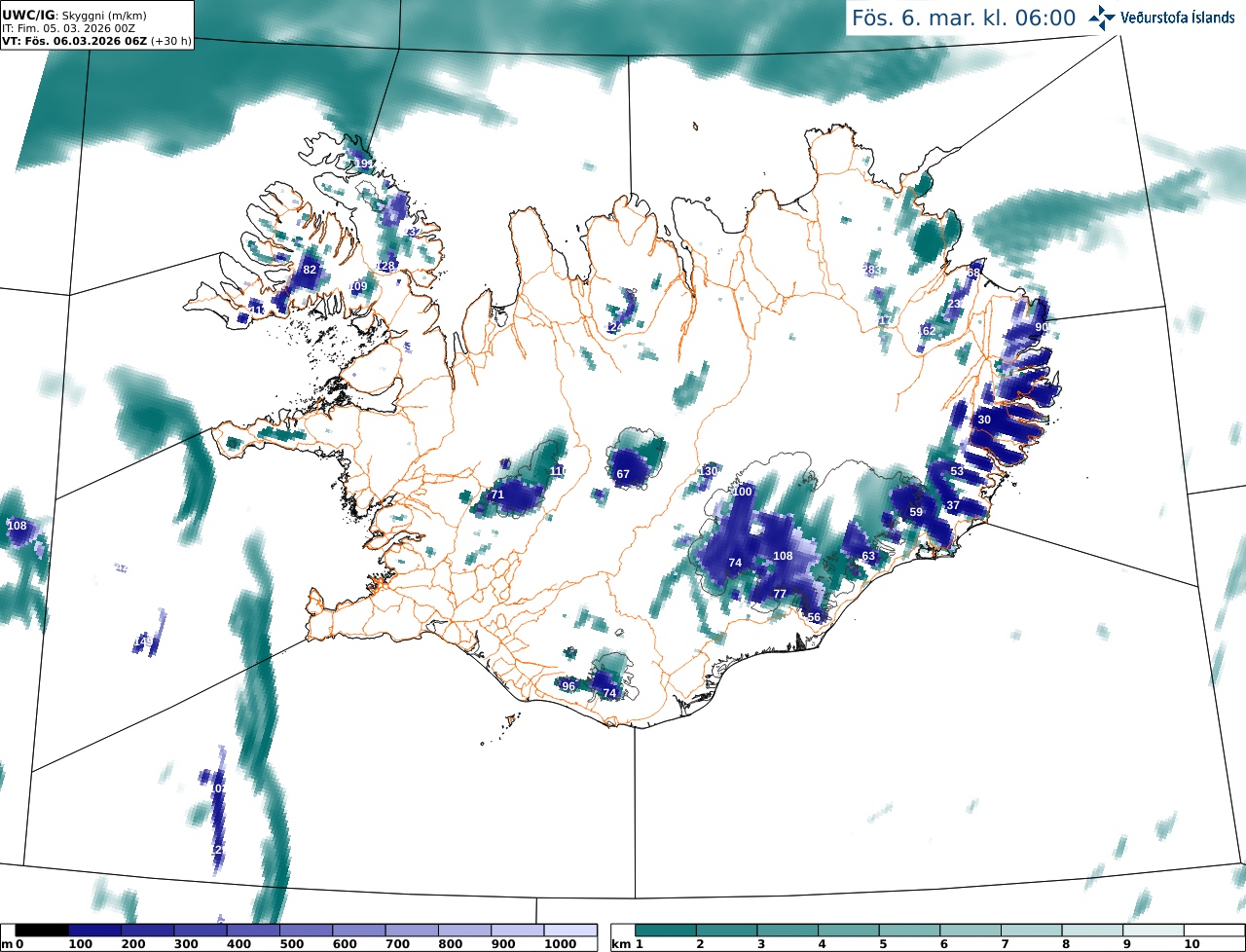
Task: Click the visibility value 130 on the map
Action: pyautogui.click(x=708, y=471)
